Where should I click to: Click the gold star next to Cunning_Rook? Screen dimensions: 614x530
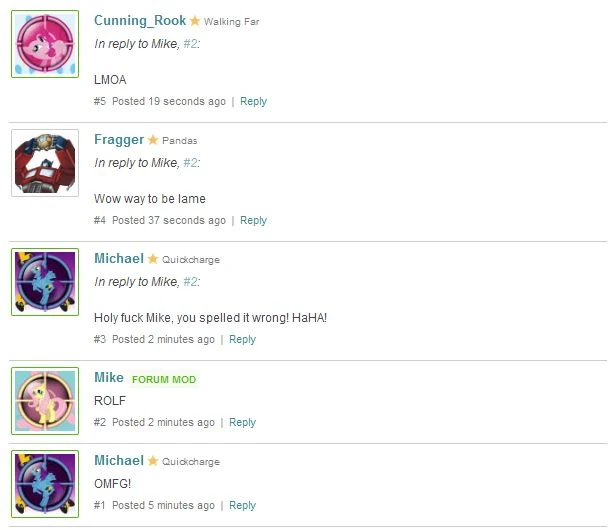click(195, 21)
